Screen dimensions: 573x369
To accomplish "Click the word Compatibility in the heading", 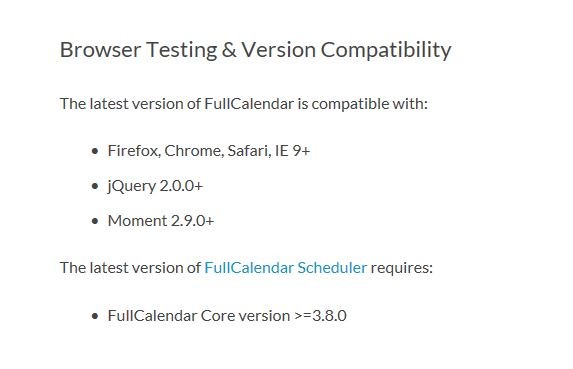I will tap(386, 50).
